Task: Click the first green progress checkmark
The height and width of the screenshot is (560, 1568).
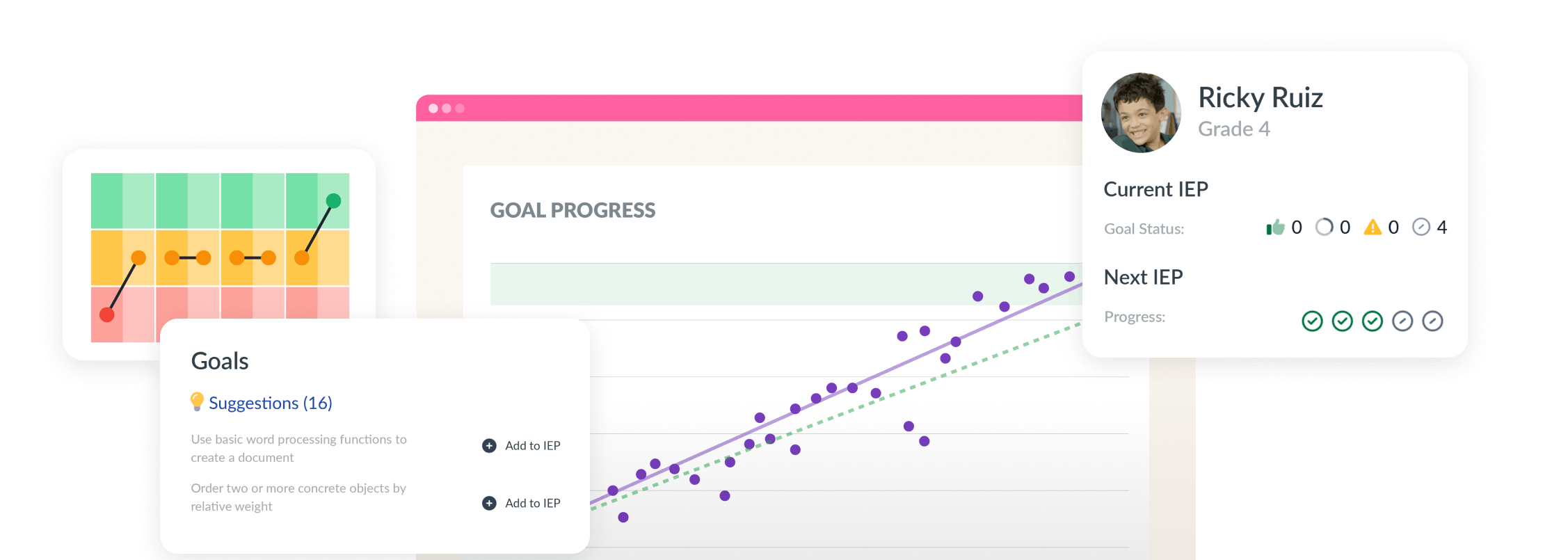Action: click(x=1312, y=321)
